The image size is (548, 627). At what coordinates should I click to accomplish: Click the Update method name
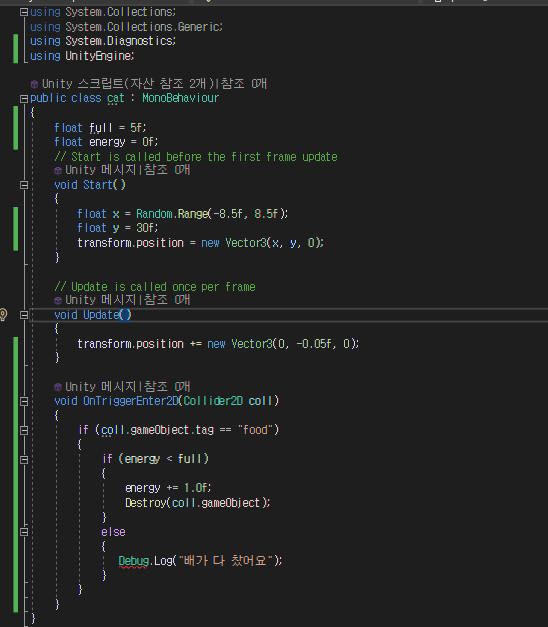pyautogui.click(x=101, y=315)
